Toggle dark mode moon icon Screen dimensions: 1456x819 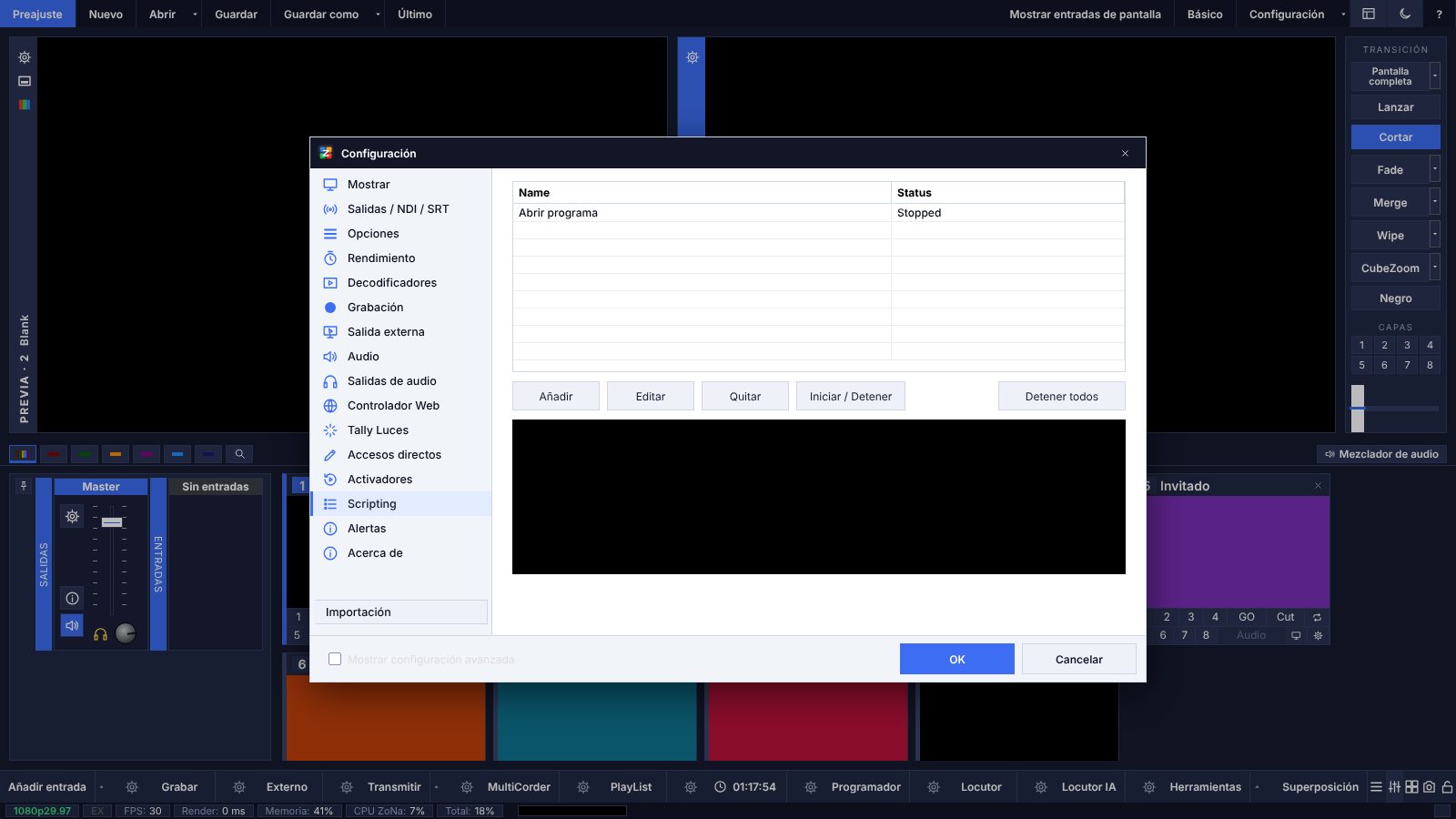pos(1405,14)
